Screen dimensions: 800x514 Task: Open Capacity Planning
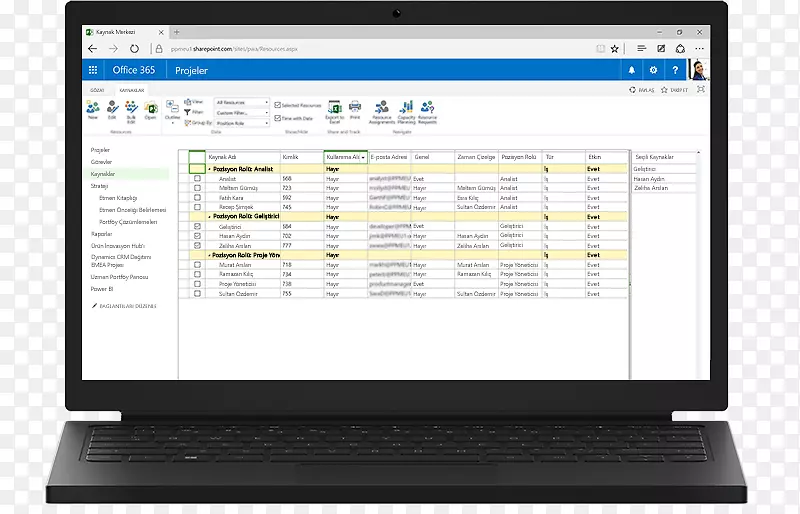(x=407, y=107)
